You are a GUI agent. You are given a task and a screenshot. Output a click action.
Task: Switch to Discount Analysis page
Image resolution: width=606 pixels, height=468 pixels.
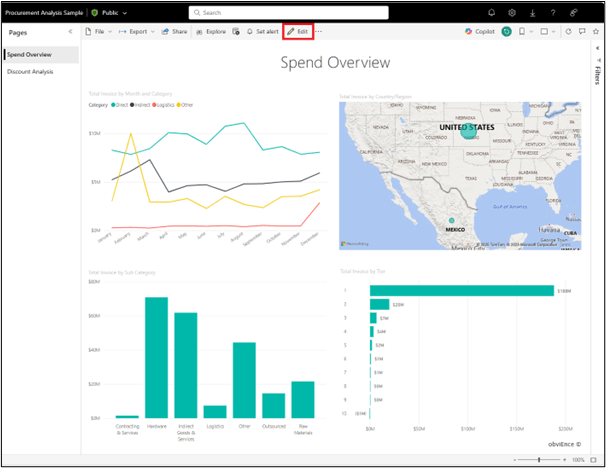[30, 71]
